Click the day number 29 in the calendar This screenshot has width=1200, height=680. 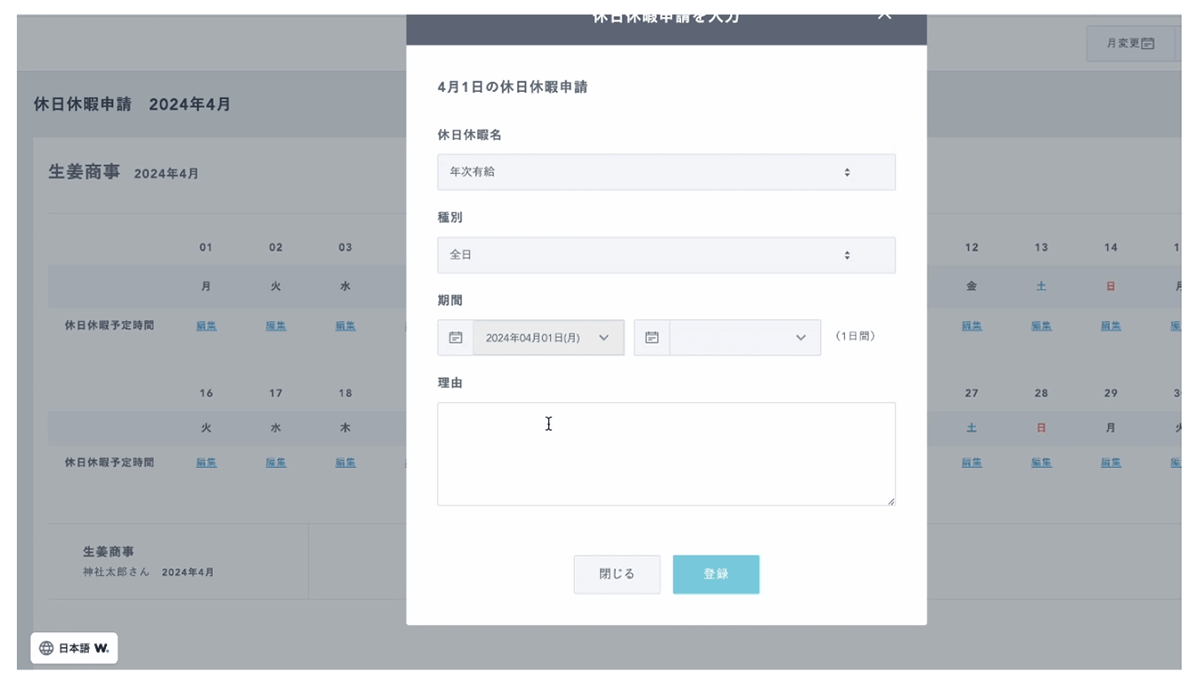tap(1111, 394)
